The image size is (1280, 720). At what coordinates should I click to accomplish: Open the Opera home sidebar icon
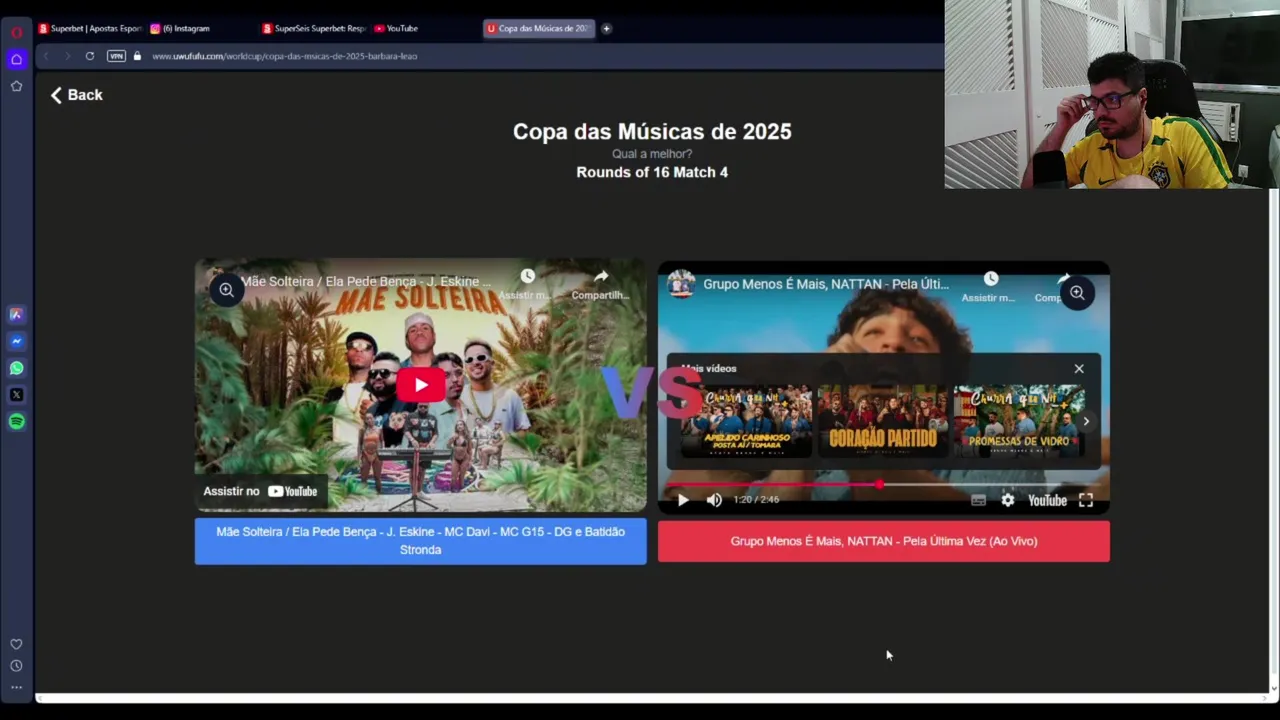pyautogui.click(x=16, y=60)
